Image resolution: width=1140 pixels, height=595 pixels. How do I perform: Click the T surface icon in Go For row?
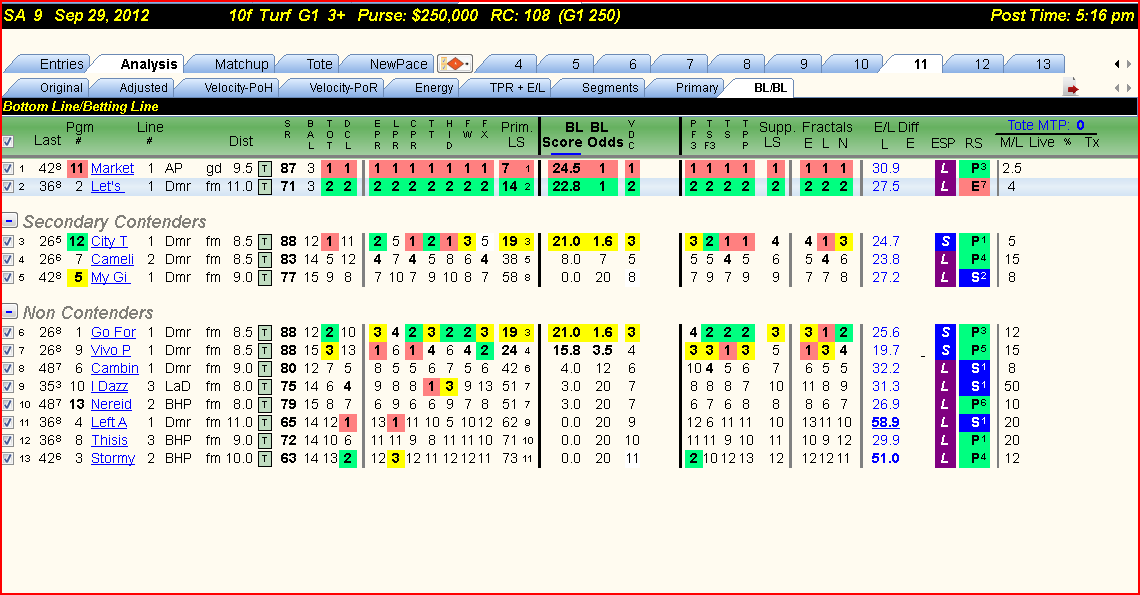pyautogui.click(x=265, y=332)
